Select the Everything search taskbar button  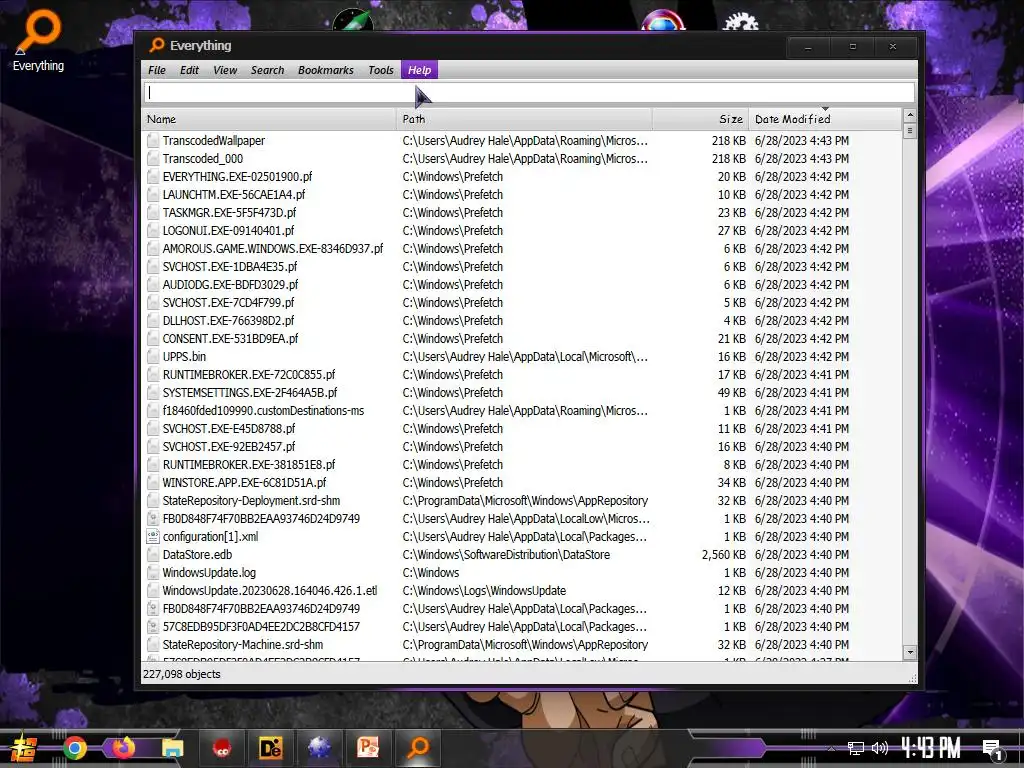click(418, 748)
